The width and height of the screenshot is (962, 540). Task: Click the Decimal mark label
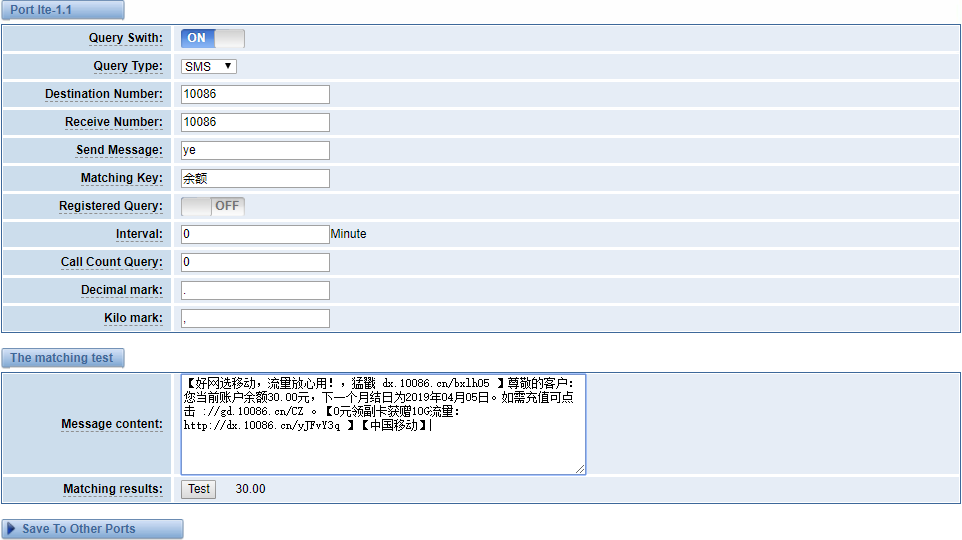[x=122, y=290]
